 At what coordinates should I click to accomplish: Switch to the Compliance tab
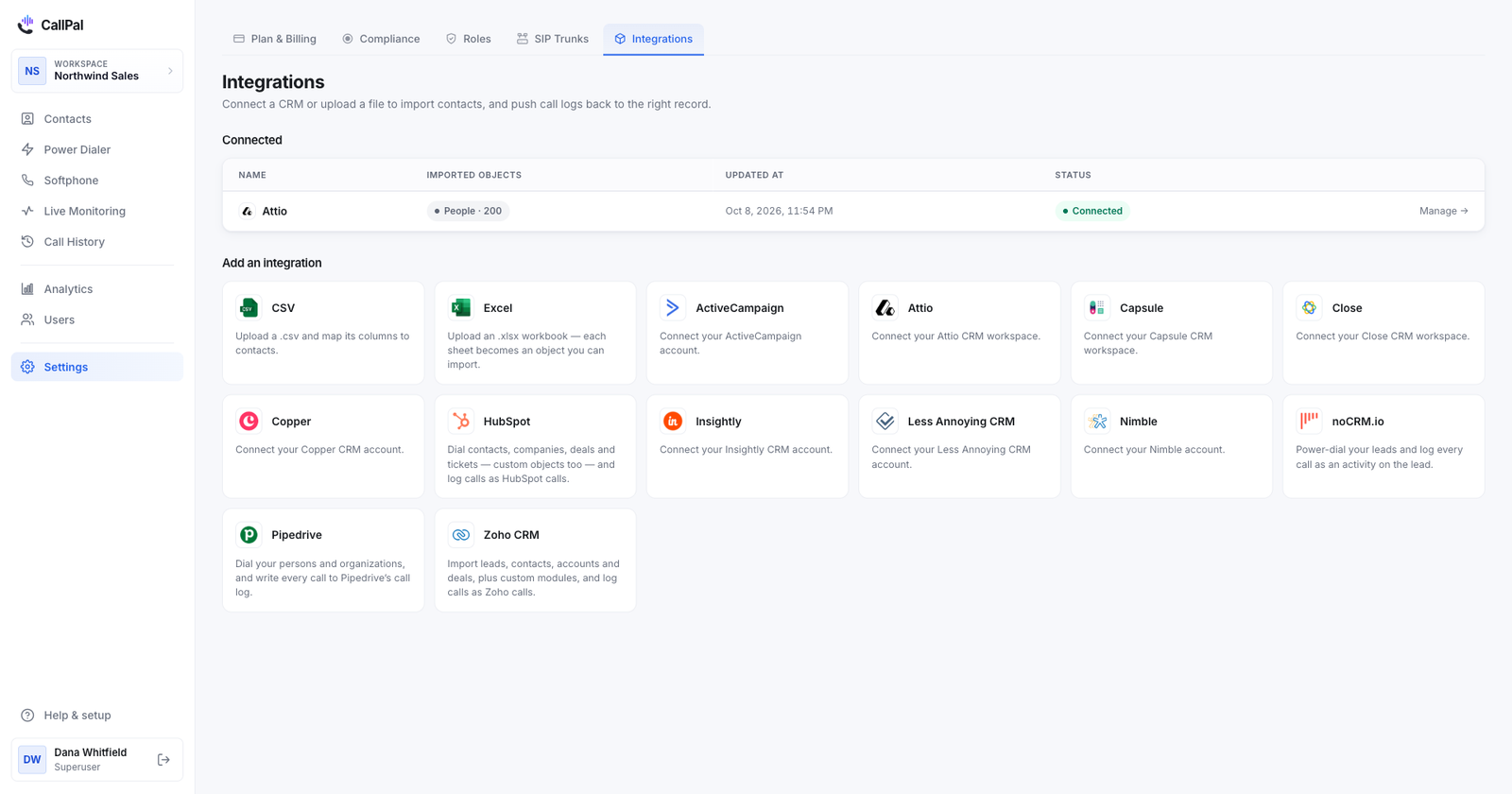[x=381, y=39]
